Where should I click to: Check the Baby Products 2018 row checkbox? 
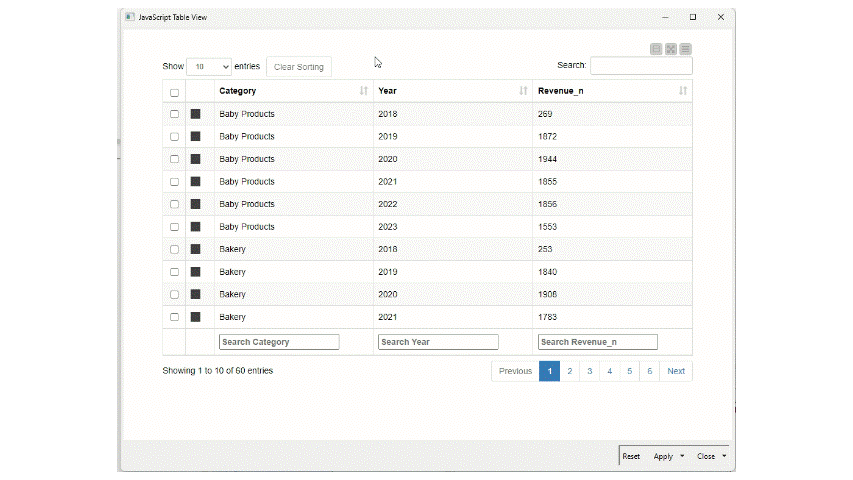tap(174, 114)
